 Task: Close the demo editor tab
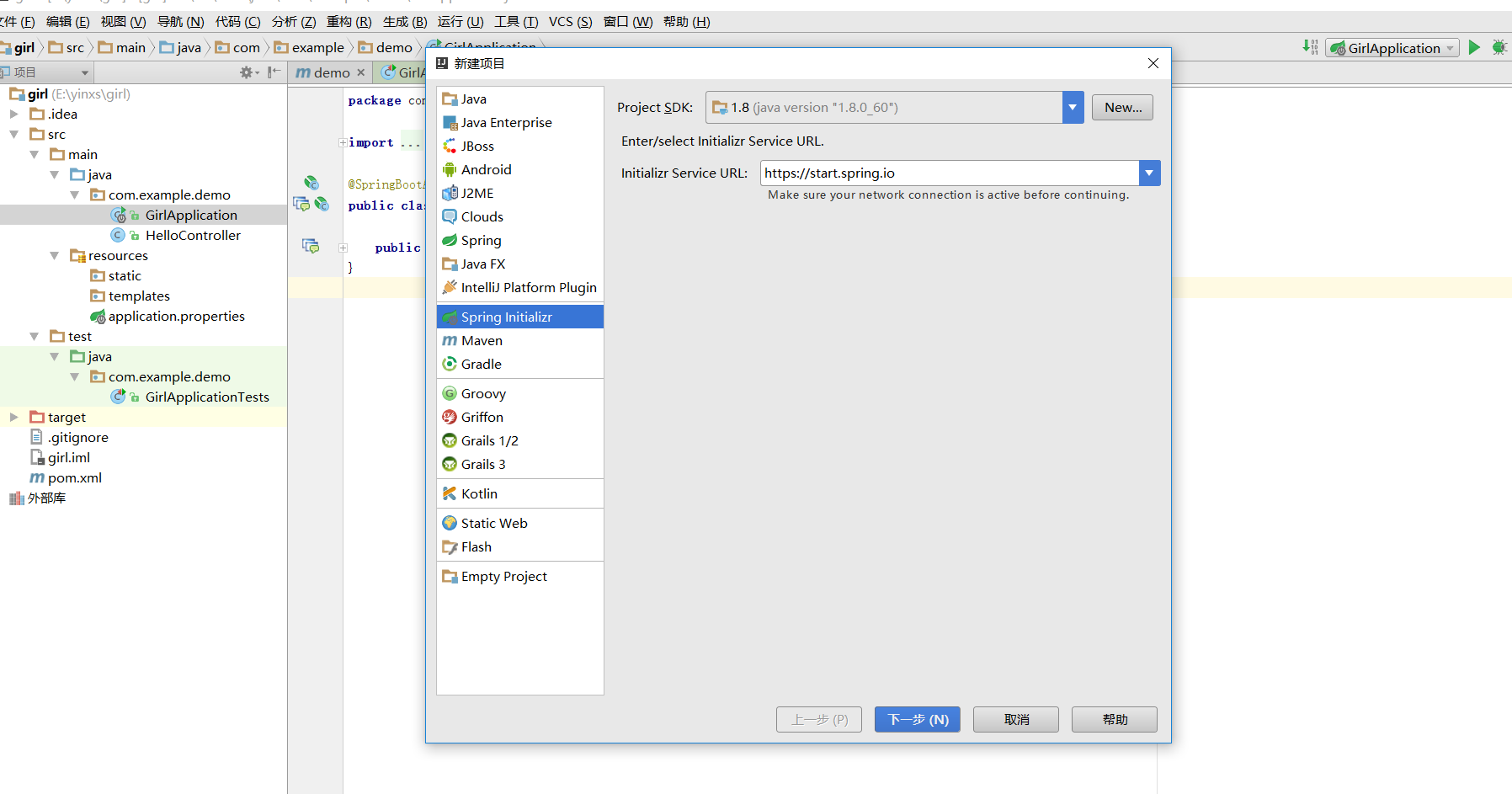tap(361, 73)
